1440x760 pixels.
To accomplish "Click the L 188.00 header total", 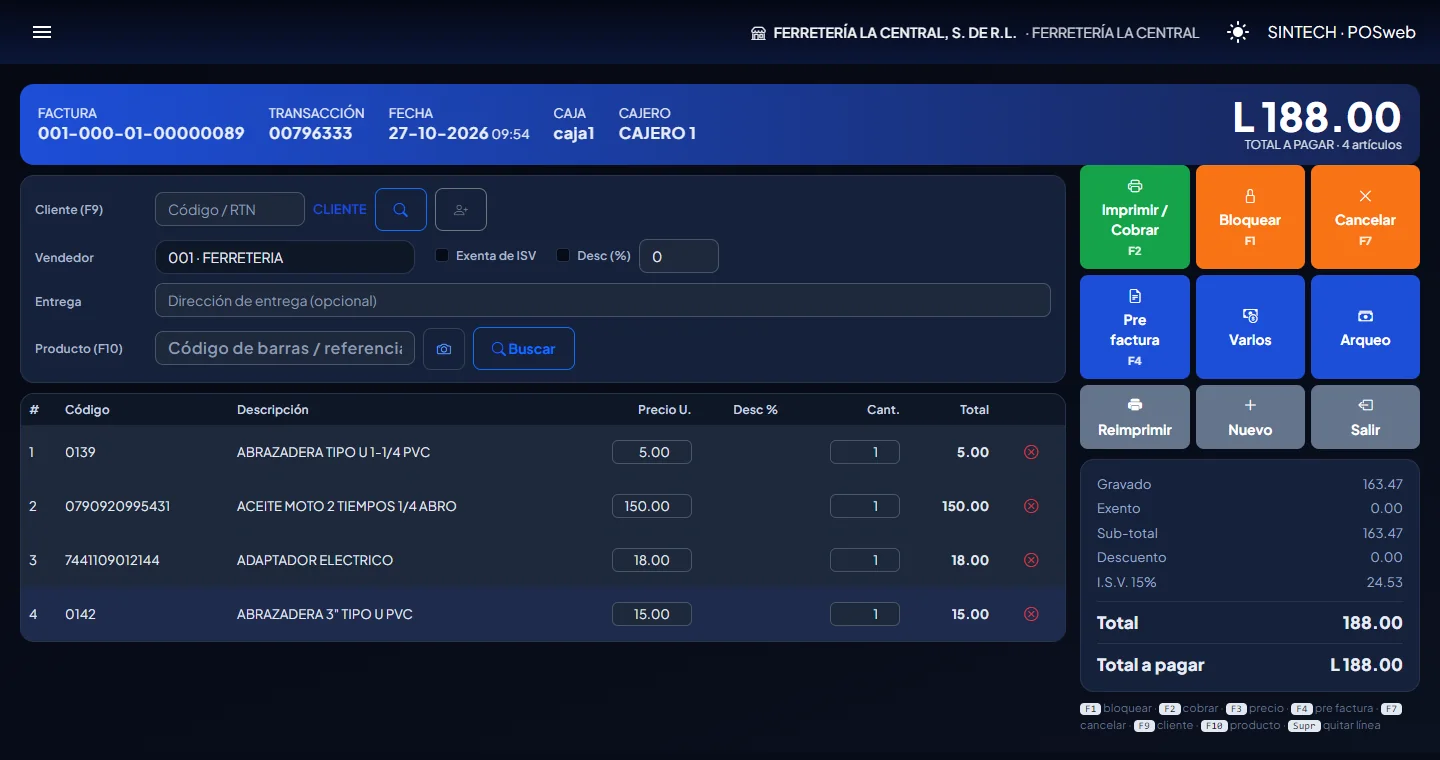I will pyautogui.click(x=1317, y=117).
